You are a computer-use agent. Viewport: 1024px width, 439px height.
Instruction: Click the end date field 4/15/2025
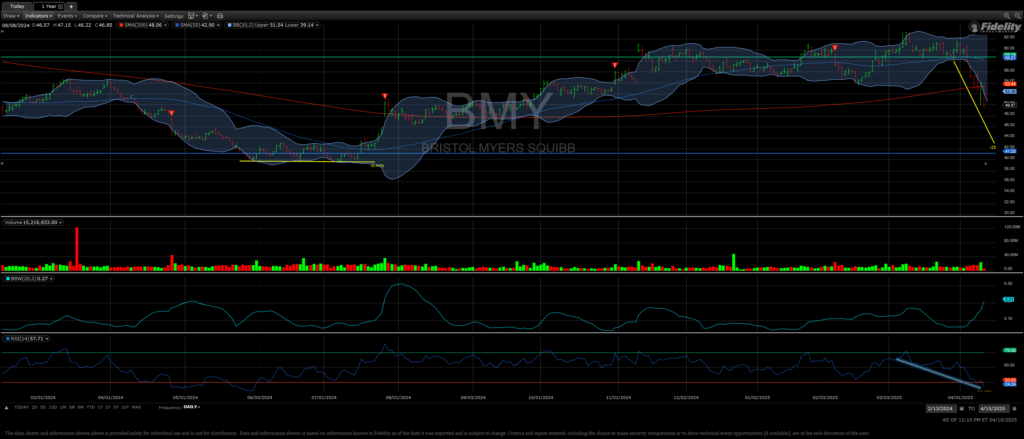point(994,408)
